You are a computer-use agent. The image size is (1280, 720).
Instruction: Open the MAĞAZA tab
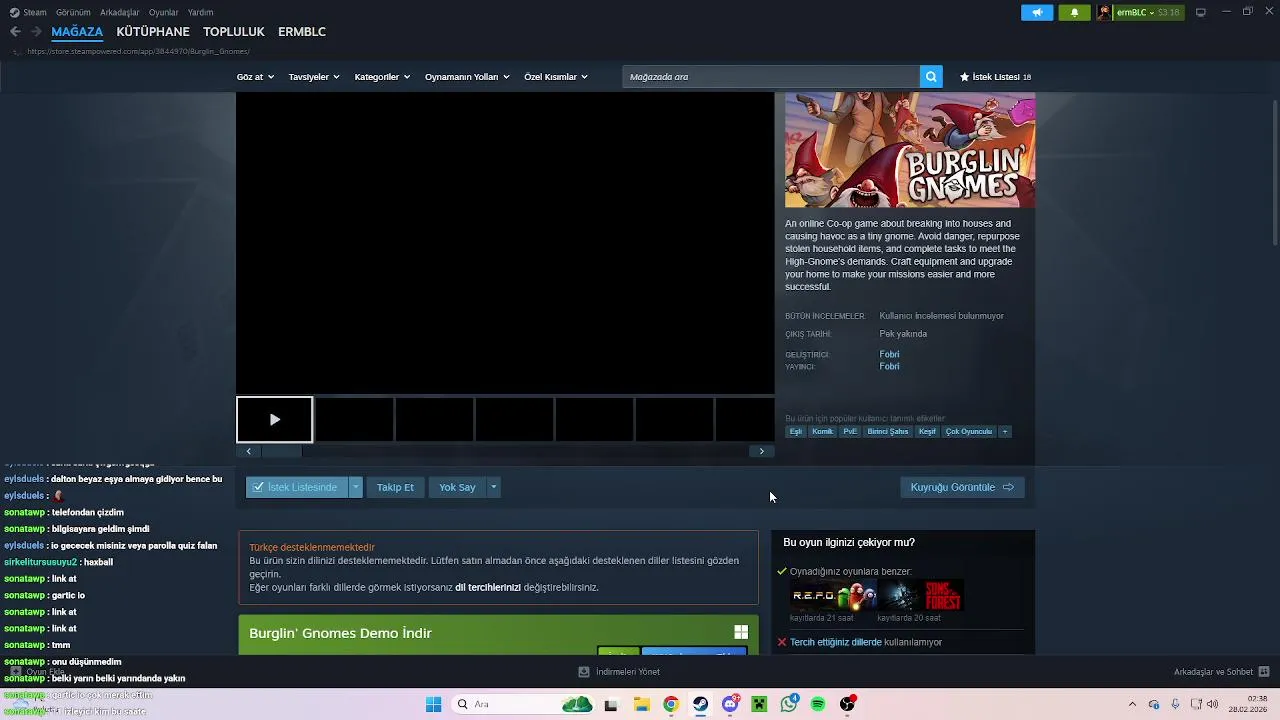pyautogui.click(x=77, y=32)
